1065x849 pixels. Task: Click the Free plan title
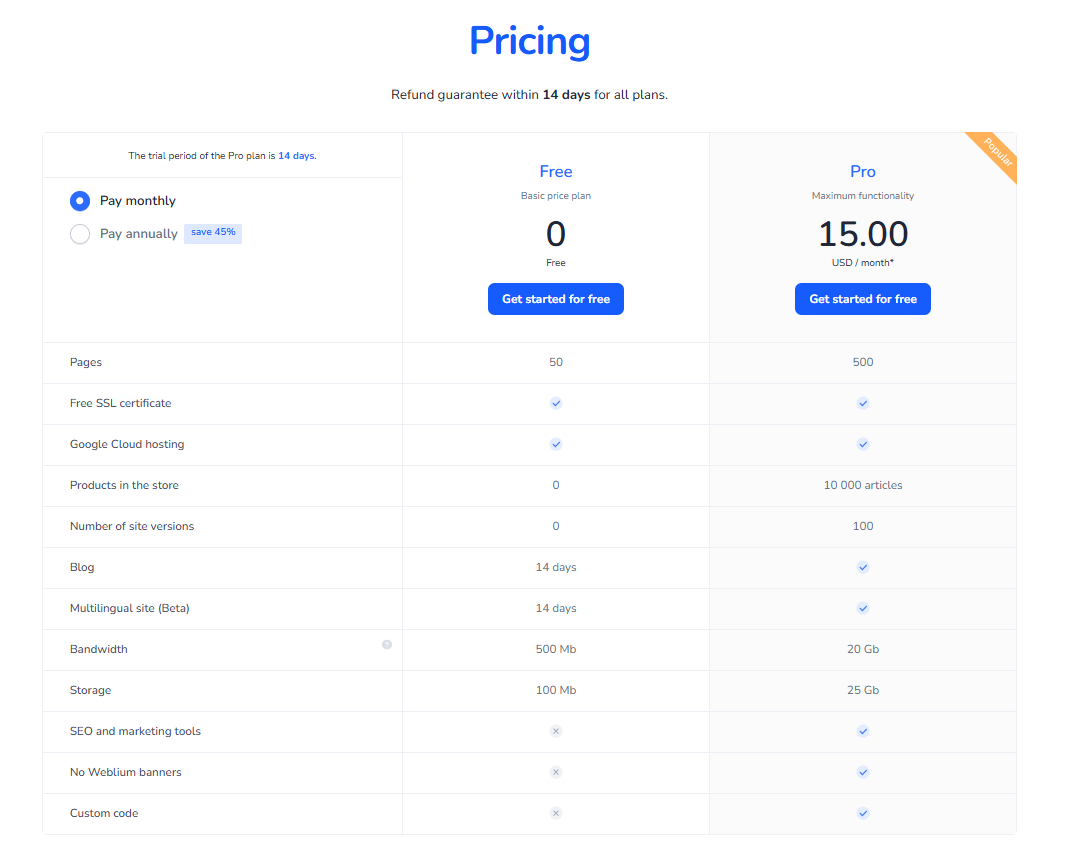click(x=555, y=171)
